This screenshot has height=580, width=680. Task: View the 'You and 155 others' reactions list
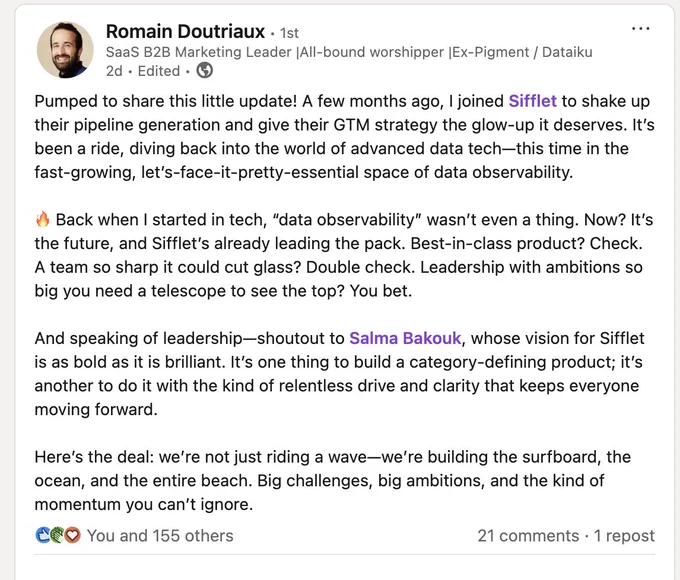tap(160, 536)
